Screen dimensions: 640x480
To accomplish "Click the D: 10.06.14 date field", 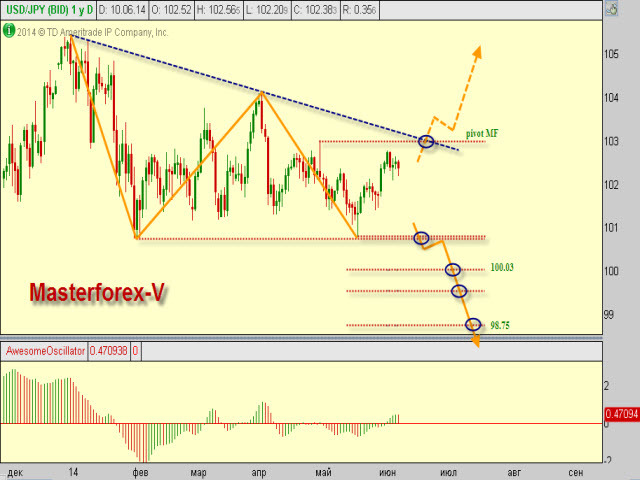I will (x=122, y=9).
